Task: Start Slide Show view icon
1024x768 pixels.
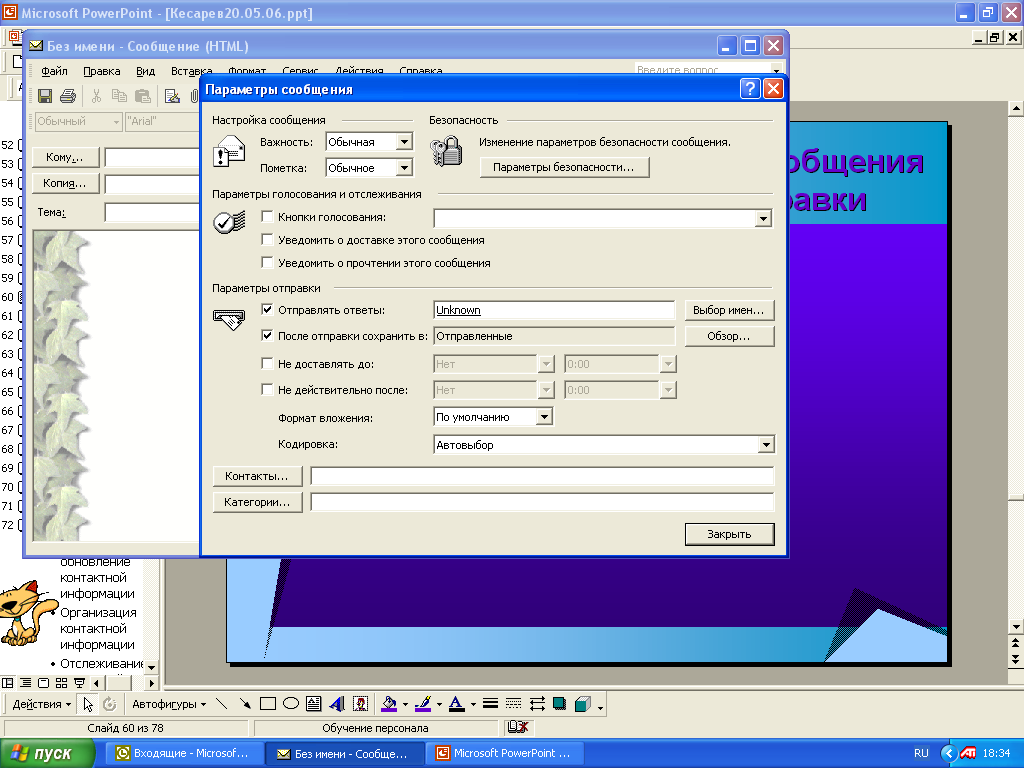Action: (x=80, y=683)
